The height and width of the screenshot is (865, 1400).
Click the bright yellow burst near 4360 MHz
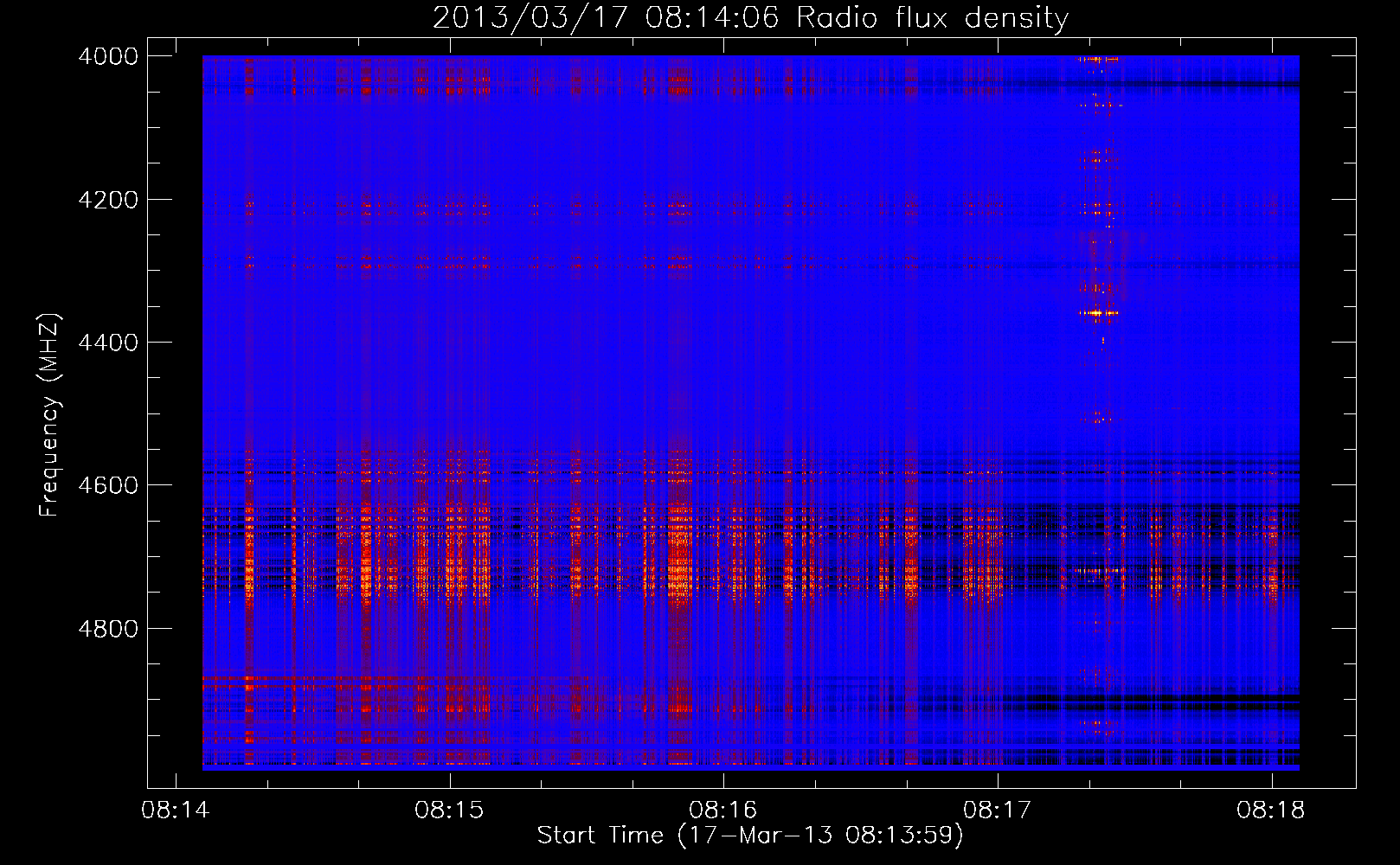click(1098, 312)
